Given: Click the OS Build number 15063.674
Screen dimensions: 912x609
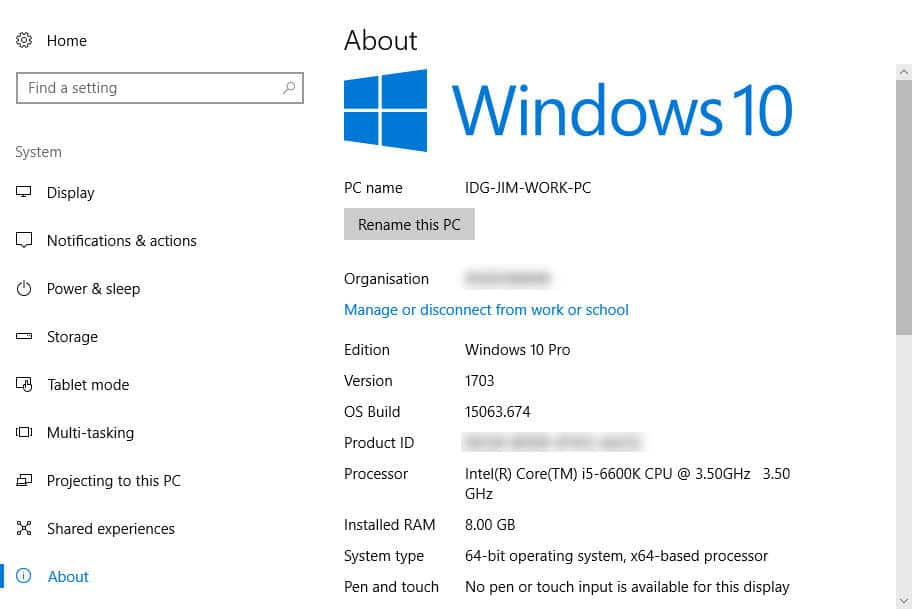Looking at the screenshot, I should coord(497,412).
